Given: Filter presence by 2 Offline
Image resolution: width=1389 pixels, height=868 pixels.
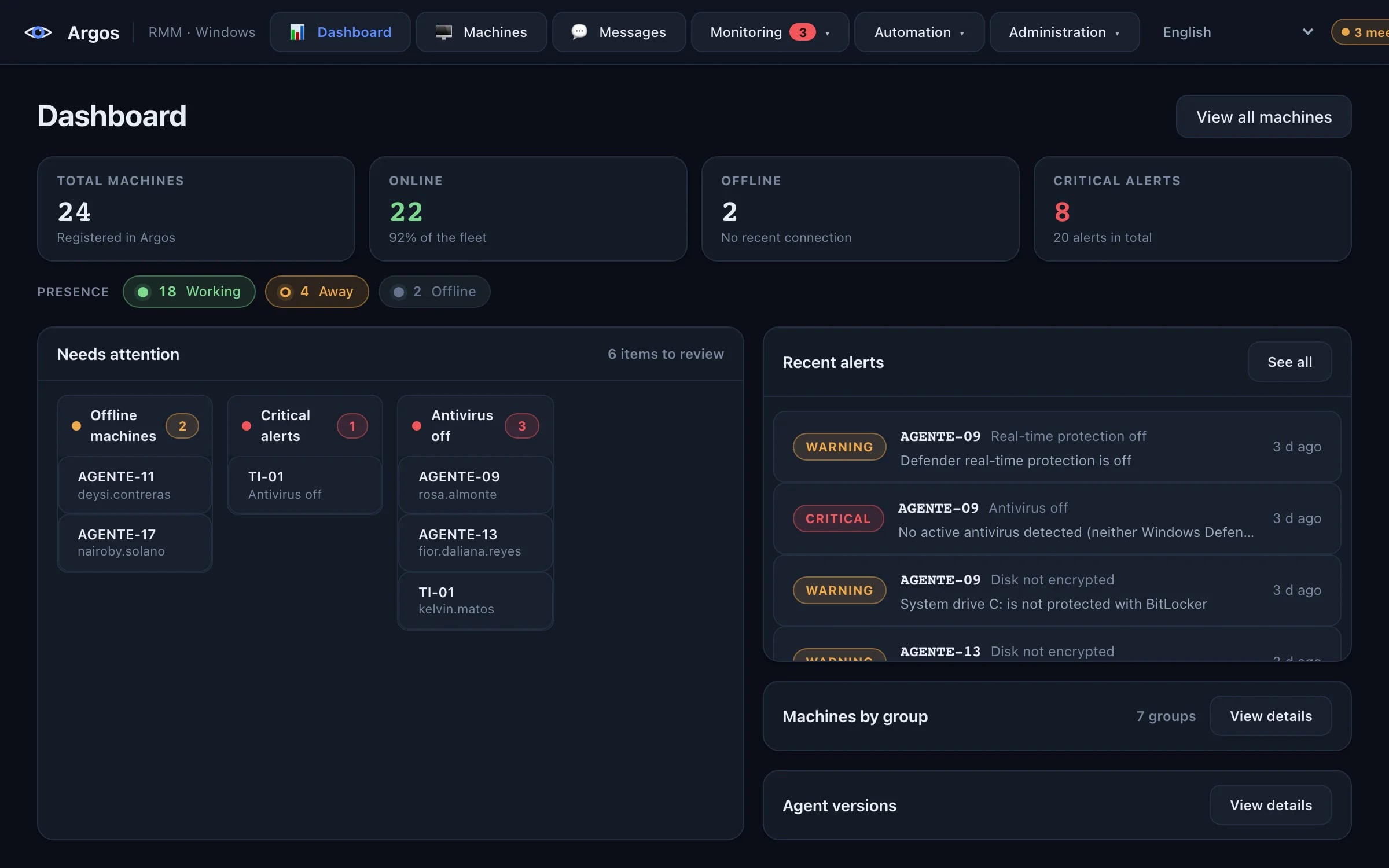Looking at the screenshot, I should (x=434, y=292).
